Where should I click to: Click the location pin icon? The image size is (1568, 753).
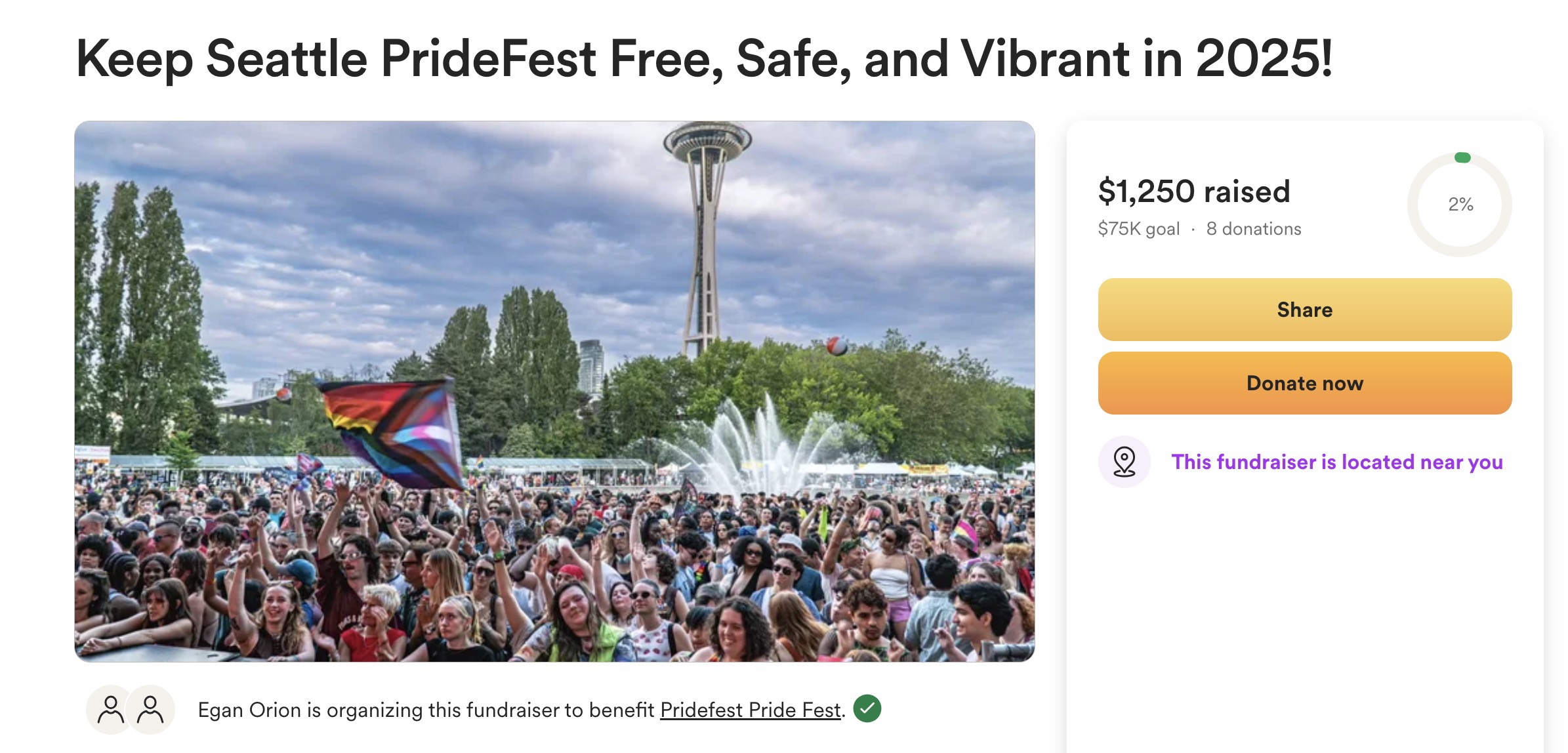pos(1124,462)
